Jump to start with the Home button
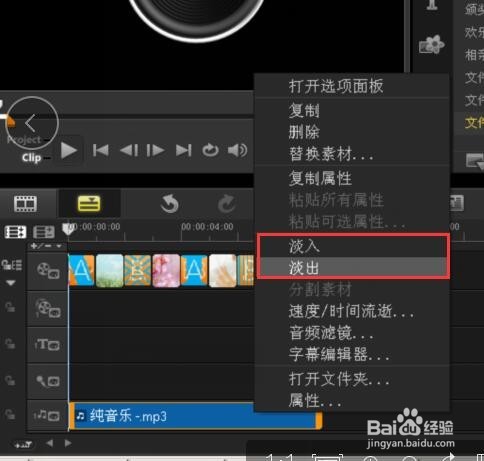484x461 pixels. point(100,150)
